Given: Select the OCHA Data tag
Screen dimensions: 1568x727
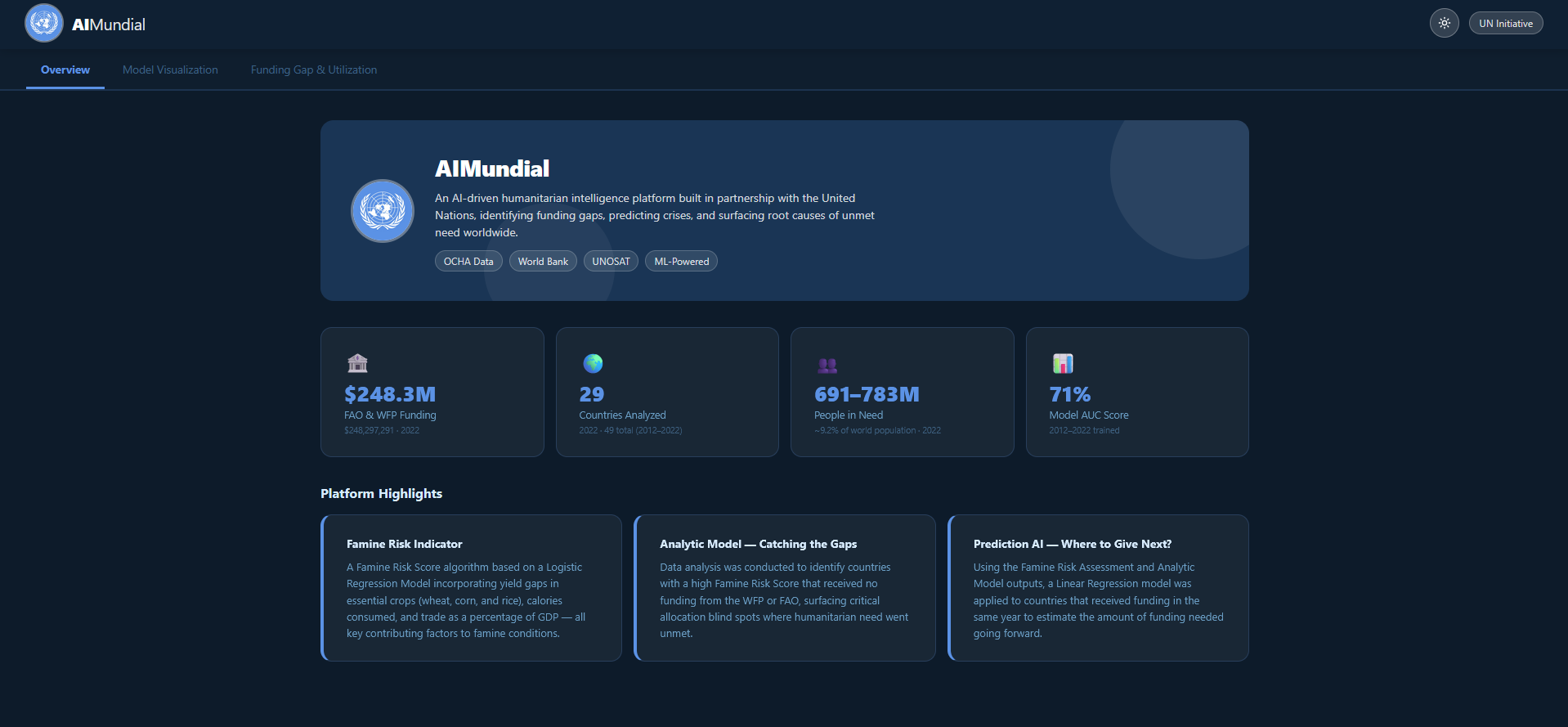Looking at the screenshot, I should (x=468, y=262).
